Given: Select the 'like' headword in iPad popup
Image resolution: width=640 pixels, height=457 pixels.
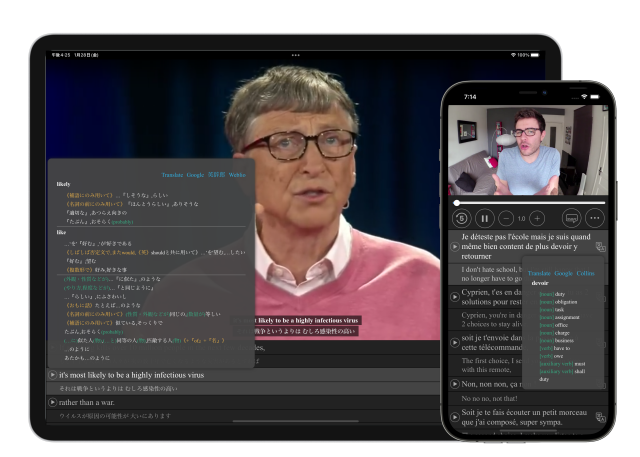Looking at the screenshot, I should [61, 232].
